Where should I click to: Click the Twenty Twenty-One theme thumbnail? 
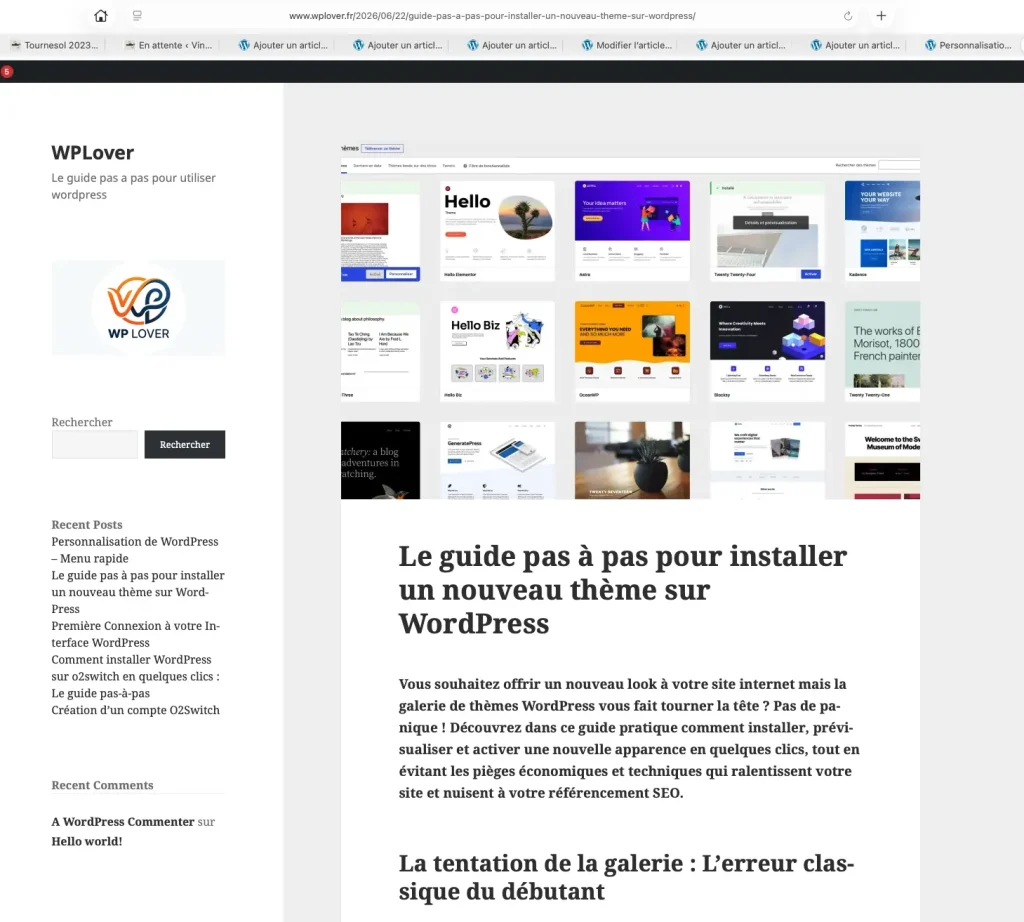point(882,351)
